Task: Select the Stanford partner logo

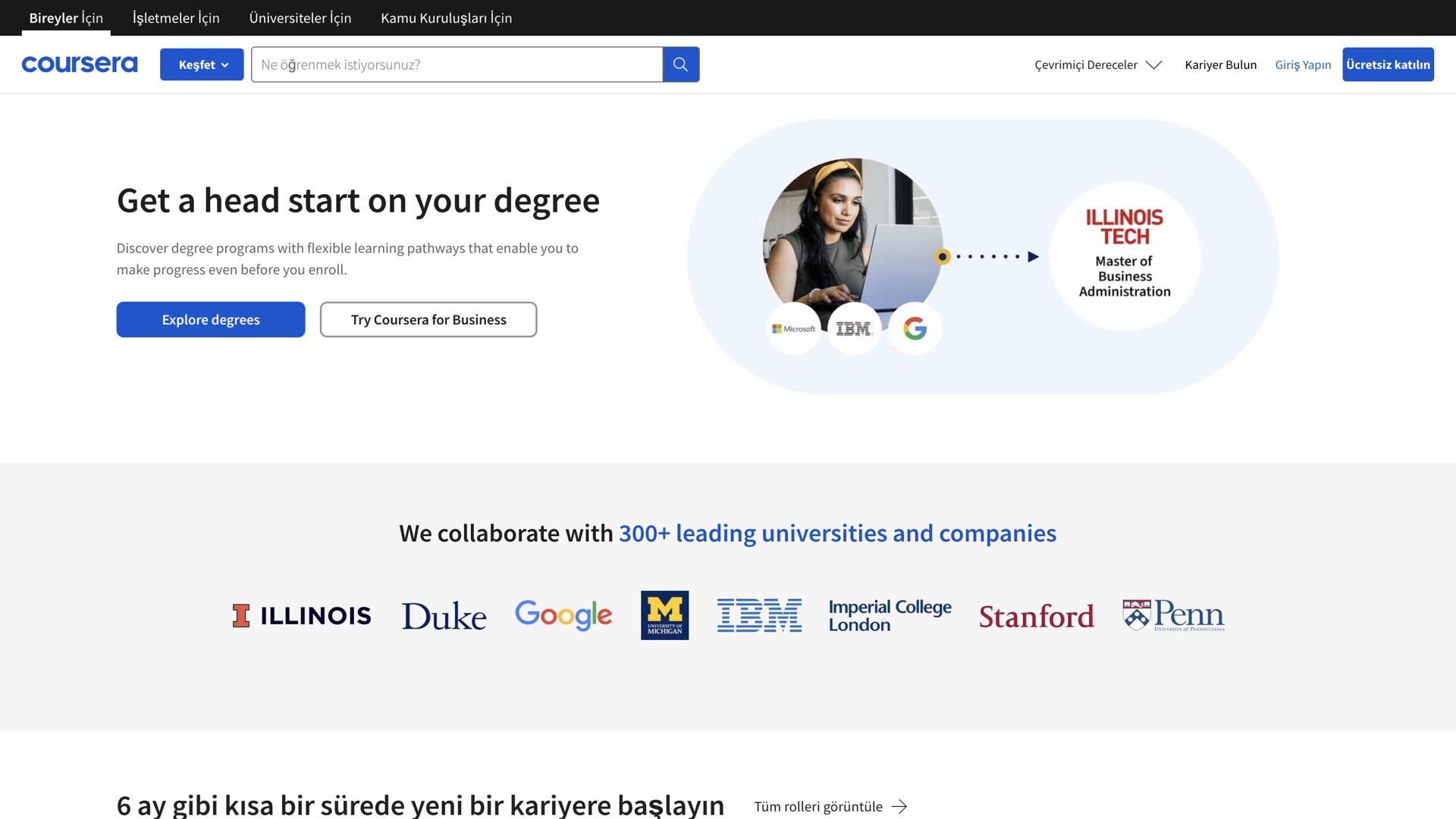Action: coord(1036,616)
